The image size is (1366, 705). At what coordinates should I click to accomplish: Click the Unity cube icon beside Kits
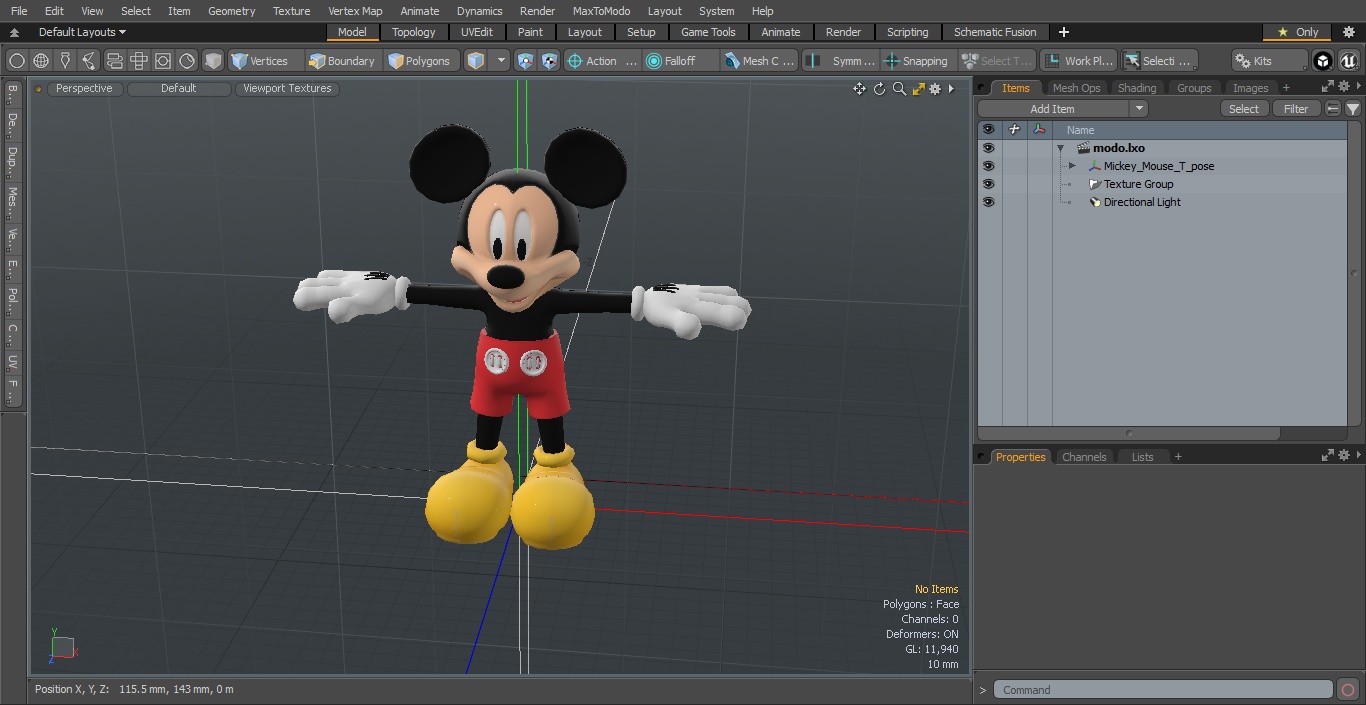(x=1323, y=61)
